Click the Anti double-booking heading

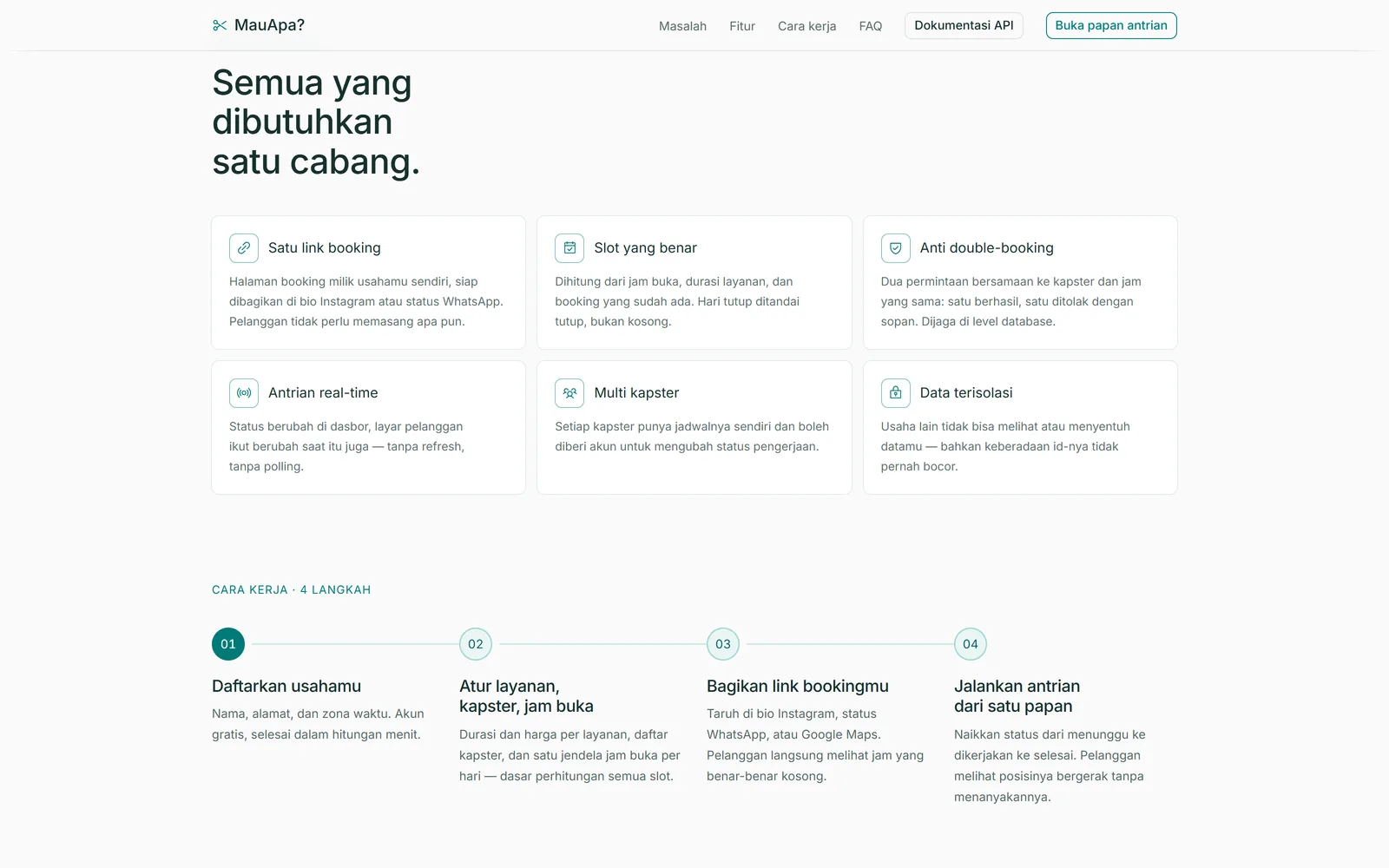point(987,248)
